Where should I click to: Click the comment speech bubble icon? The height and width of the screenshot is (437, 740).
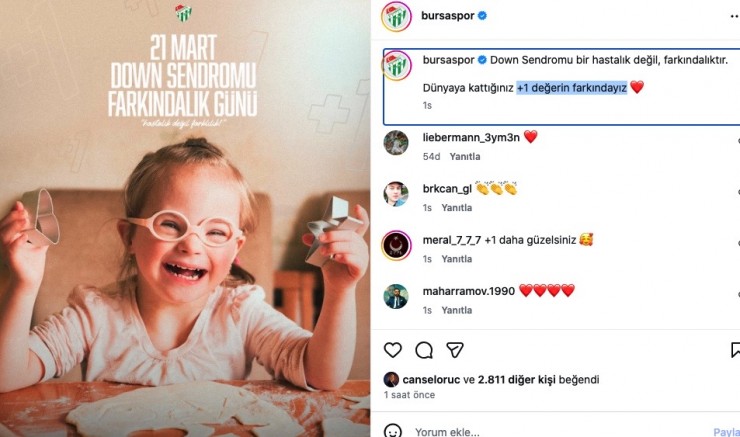pyautogui.click(x=424, y=350)
